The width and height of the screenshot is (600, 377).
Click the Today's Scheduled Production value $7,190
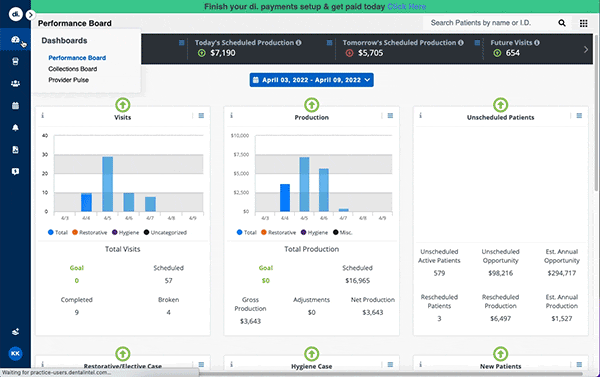pos(223,53)
